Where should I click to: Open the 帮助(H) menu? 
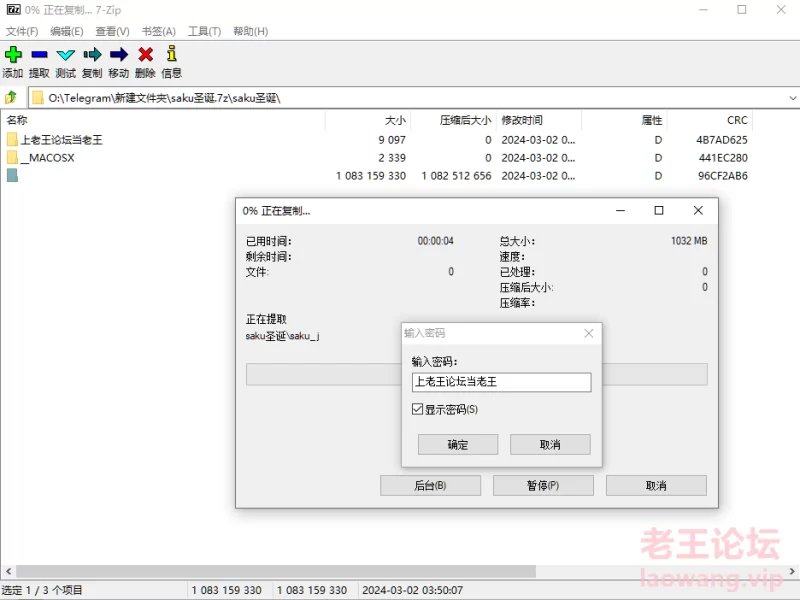pos(251,31)
